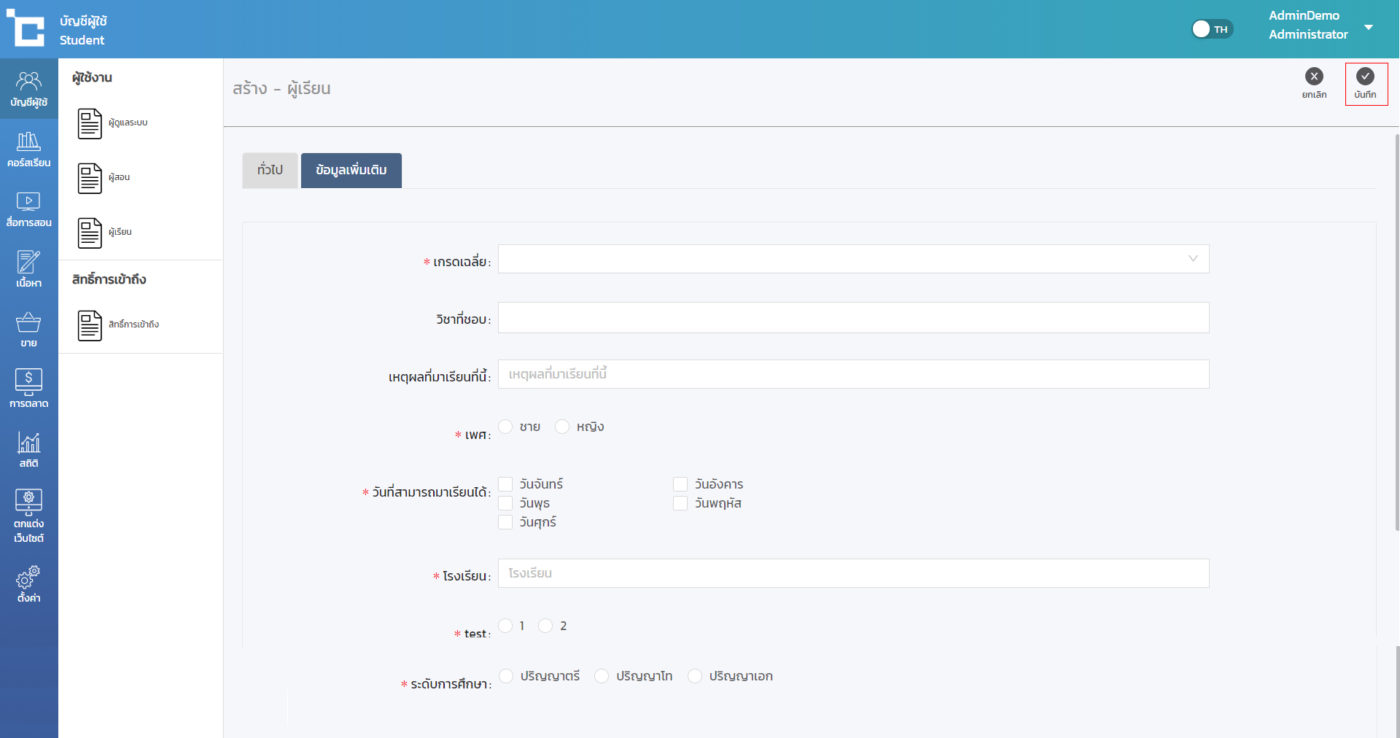This screenshot has height=738, width=1400.
Task: Switch to the ทั่วไป tab
Action: (x=270, y=170)
